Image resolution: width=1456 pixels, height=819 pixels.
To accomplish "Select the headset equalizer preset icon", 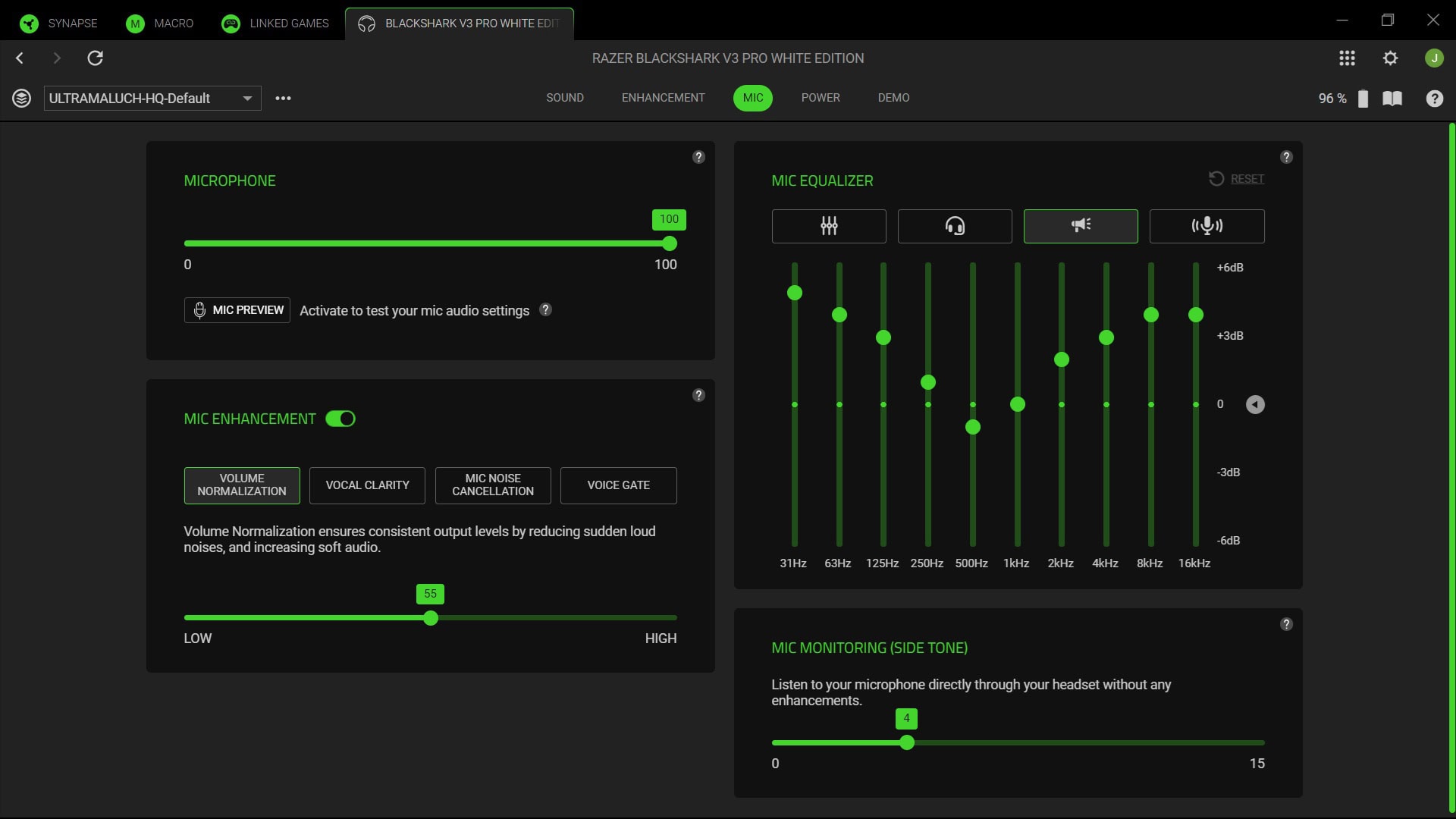I will (955, 226).
